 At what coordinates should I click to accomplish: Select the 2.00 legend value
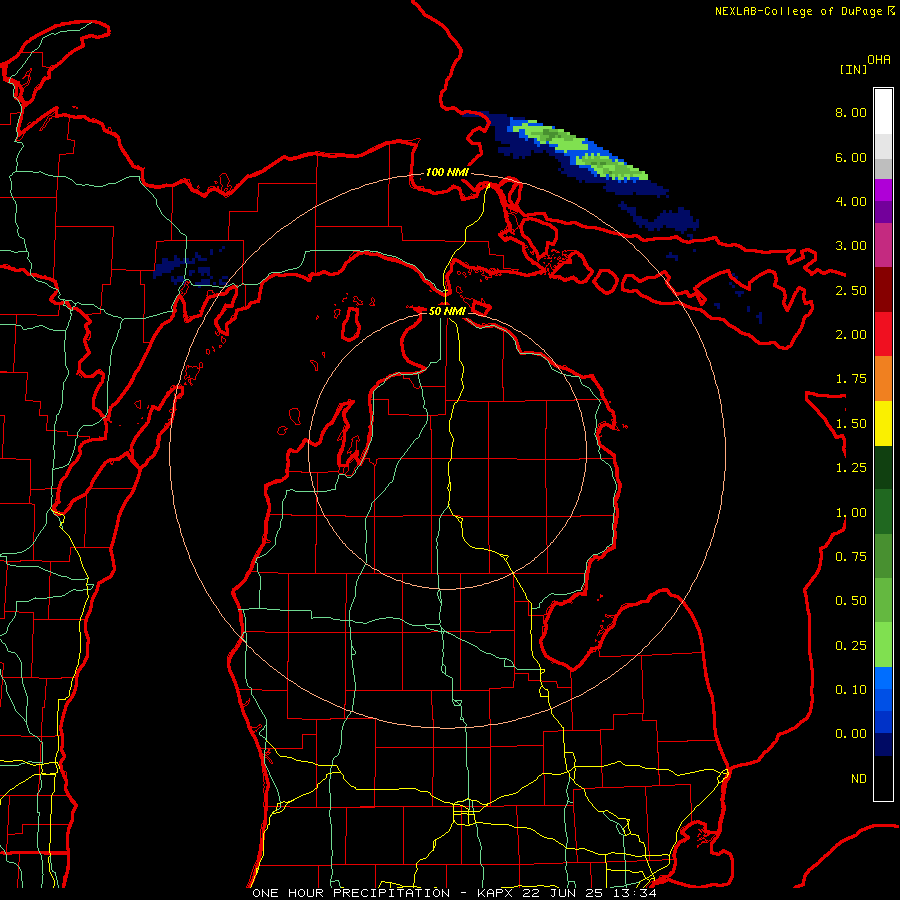(851, 335)
